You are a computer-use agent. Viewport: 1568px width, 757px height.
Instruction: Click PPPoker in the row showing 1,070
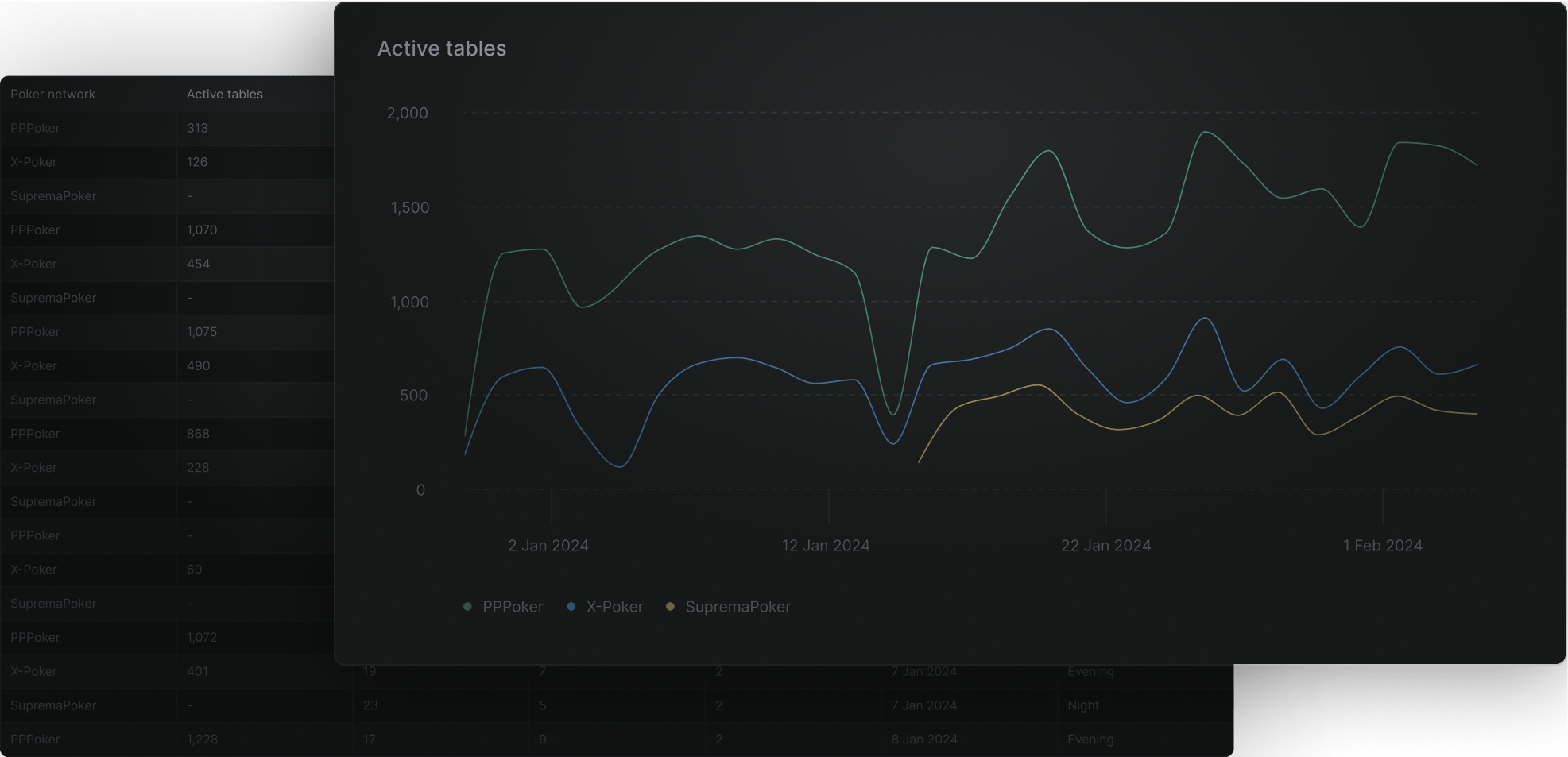(35, 230)
